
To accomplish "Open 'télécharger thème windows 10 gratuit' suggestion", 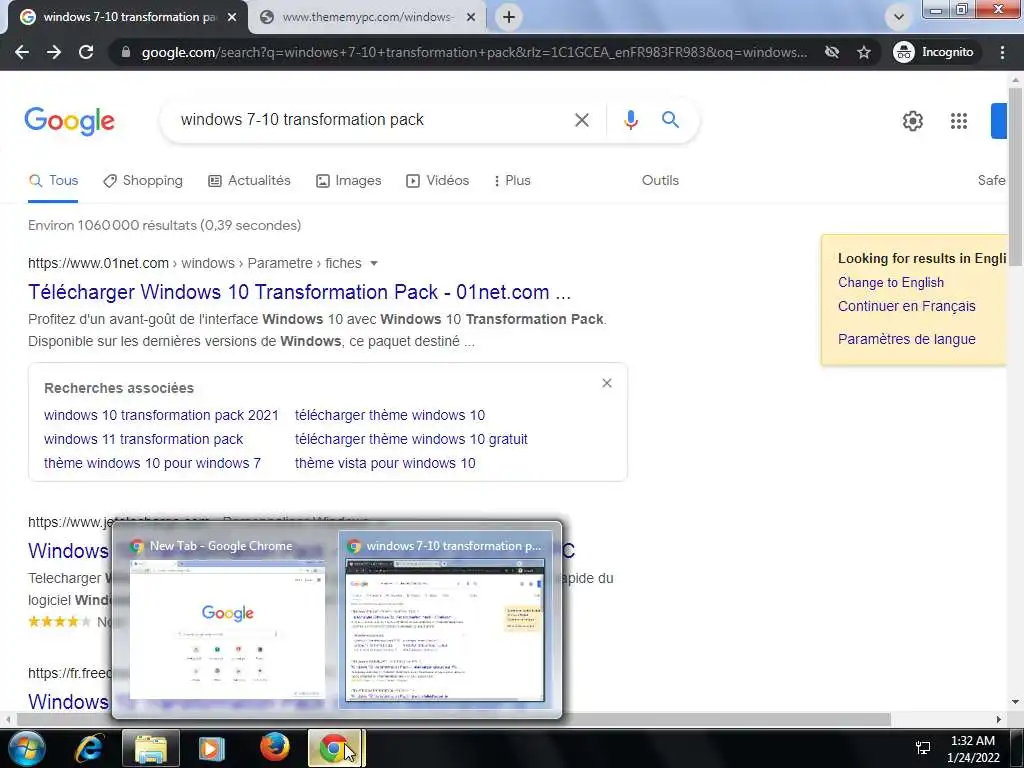I will [411, 440].
